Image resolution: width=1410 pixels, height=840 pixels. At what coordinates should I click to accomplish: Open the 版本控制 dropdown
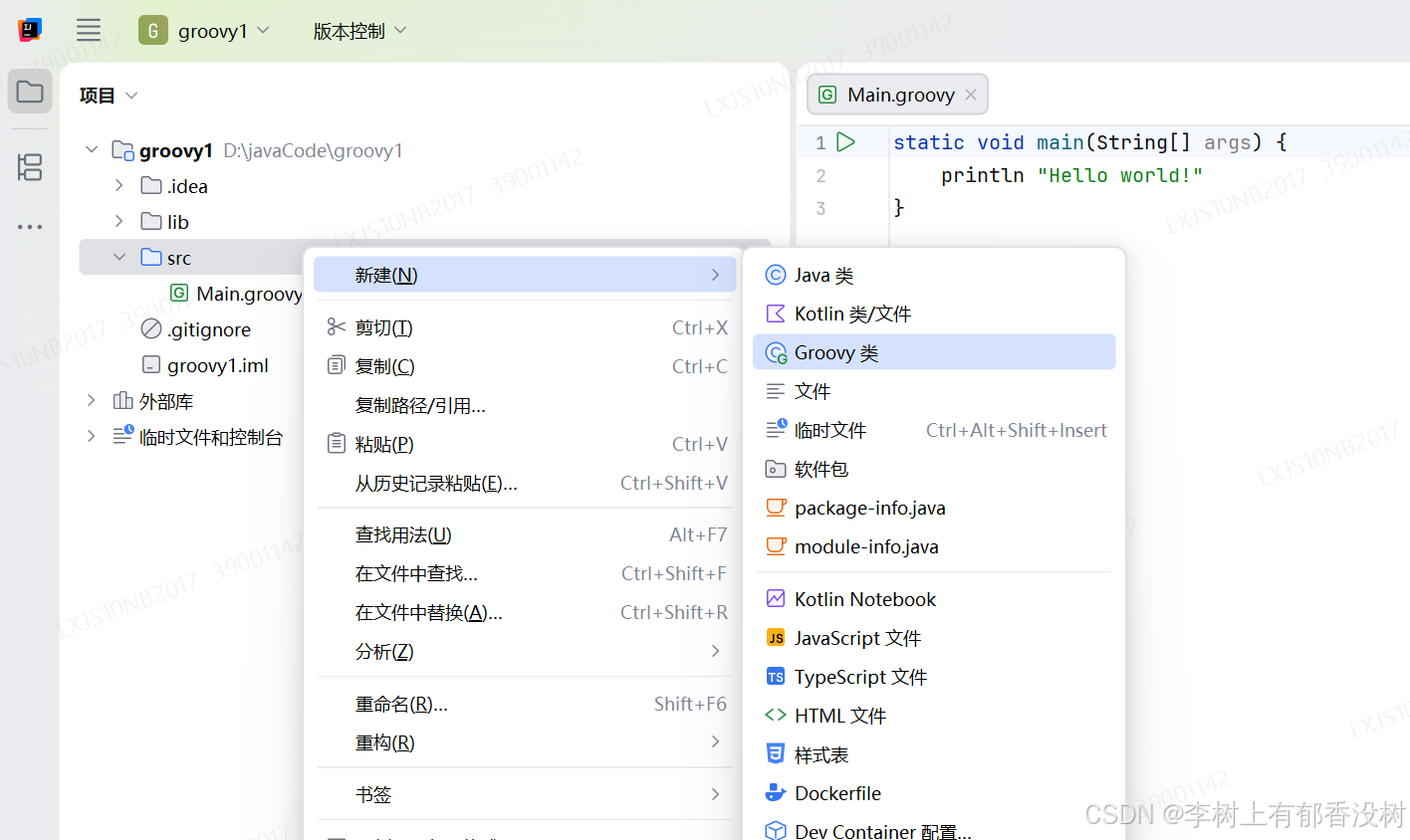(x=359, y=31)
